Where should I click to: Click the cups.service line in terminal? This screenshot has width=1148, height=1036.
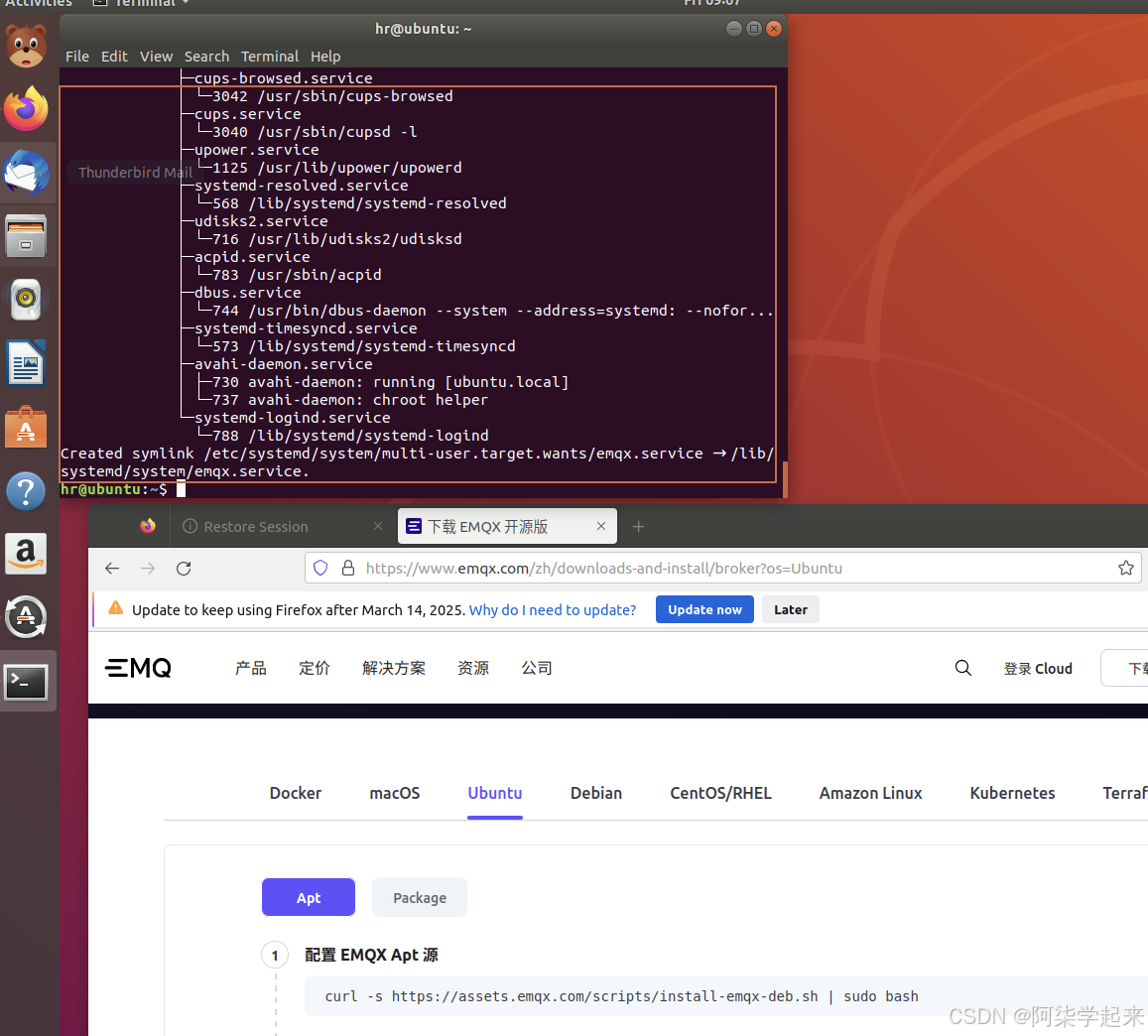[x=247, y=114]
